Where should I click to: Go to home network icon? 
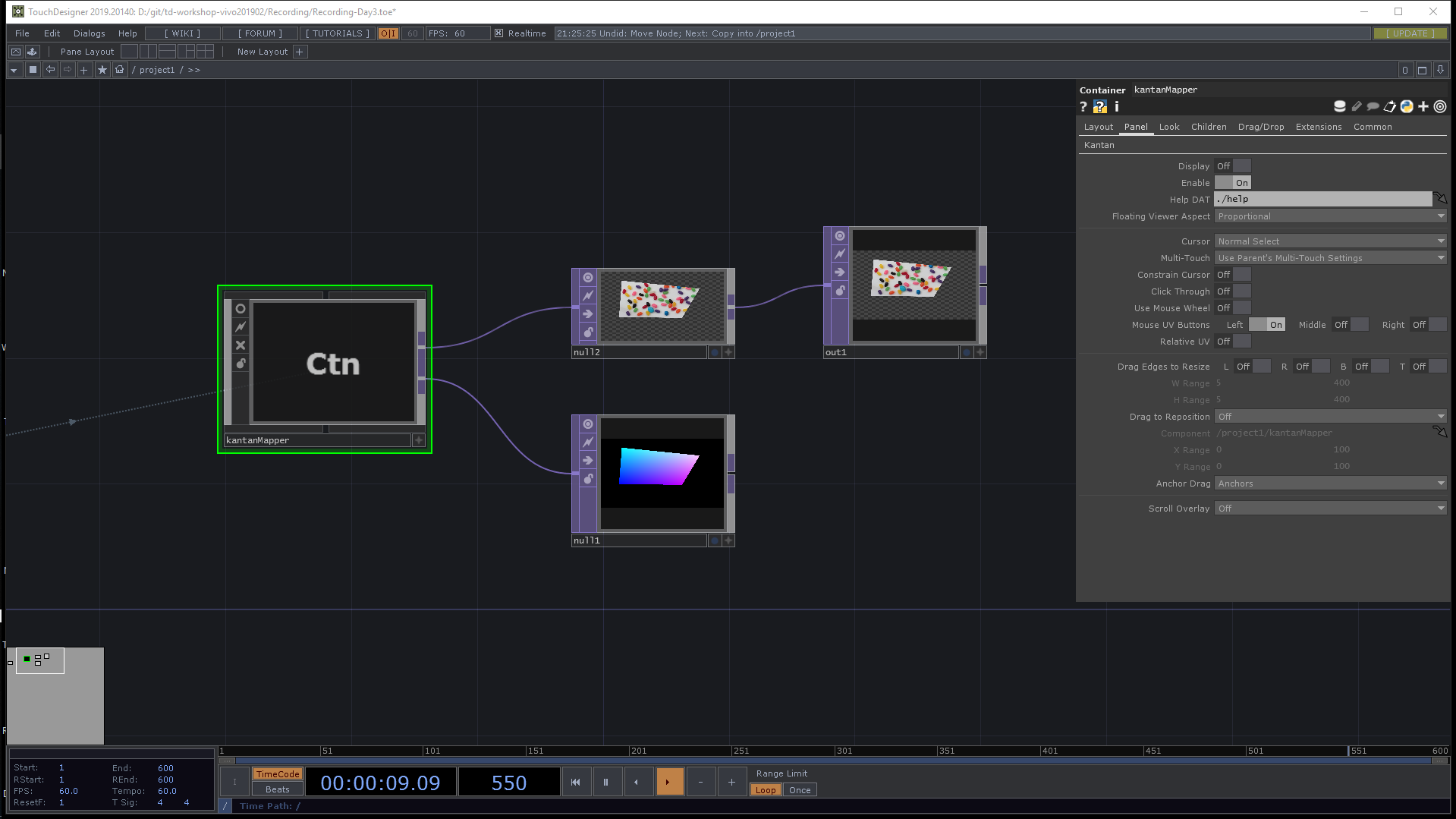[x=120, y=70]
